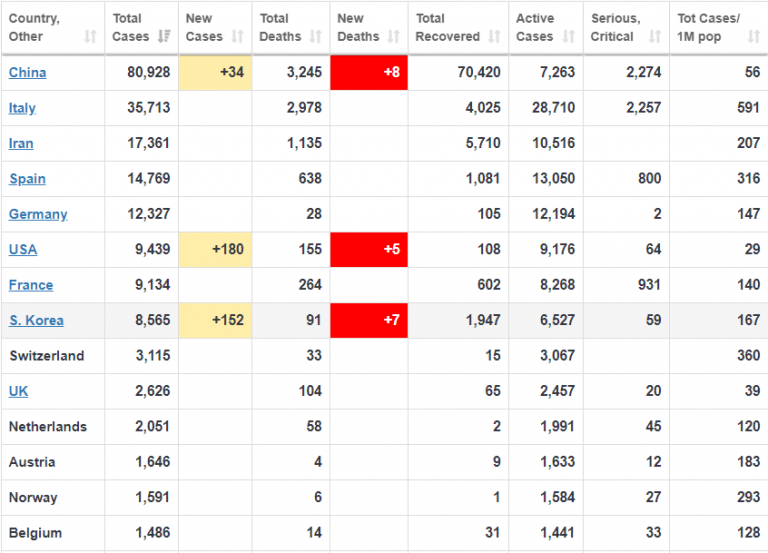Sort by Serious, Critical arrows icon
This screenshot has width=768, height=553.
(654, 37)
